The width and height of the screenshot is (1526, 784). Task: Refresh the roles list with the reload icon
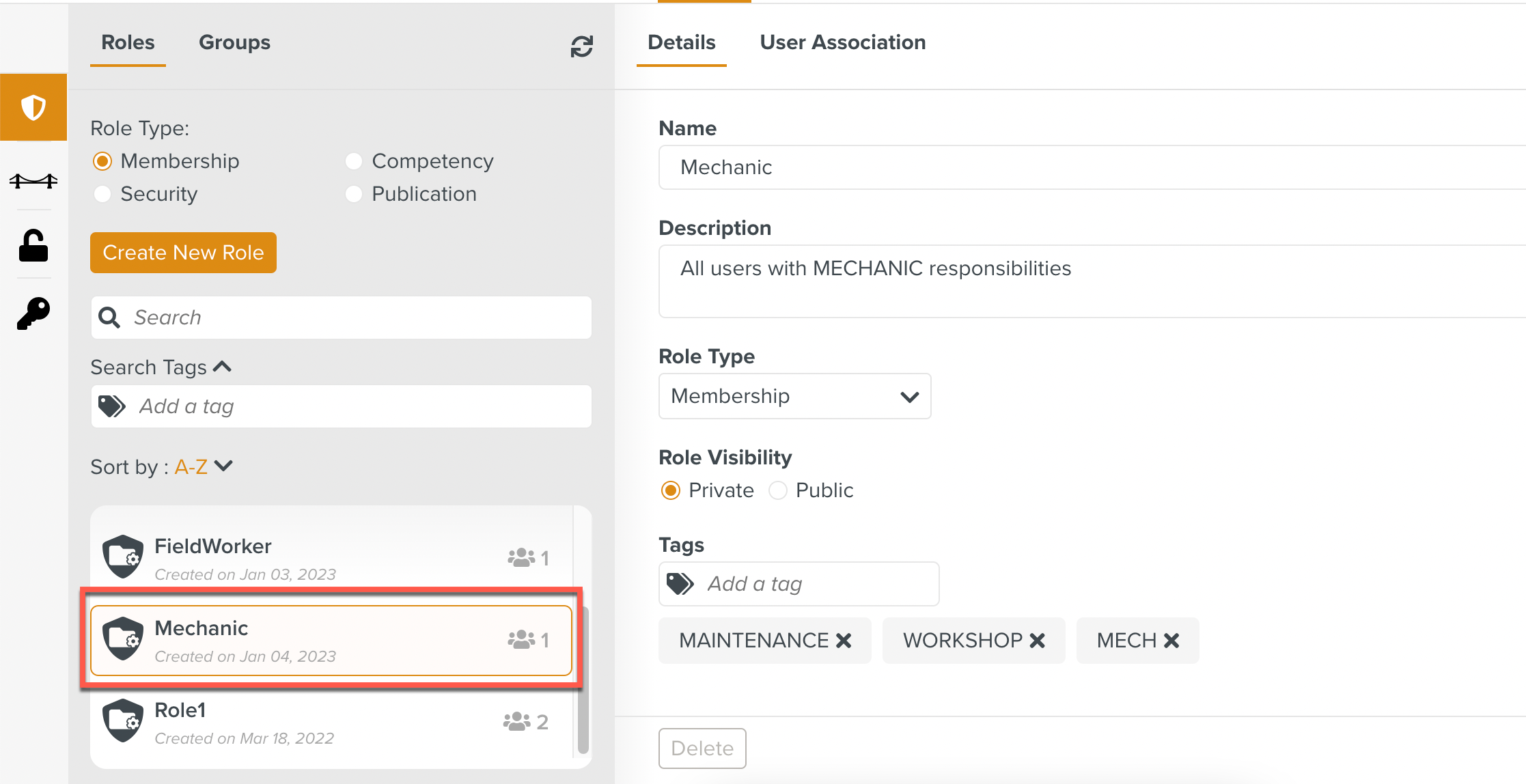[581, 46]
